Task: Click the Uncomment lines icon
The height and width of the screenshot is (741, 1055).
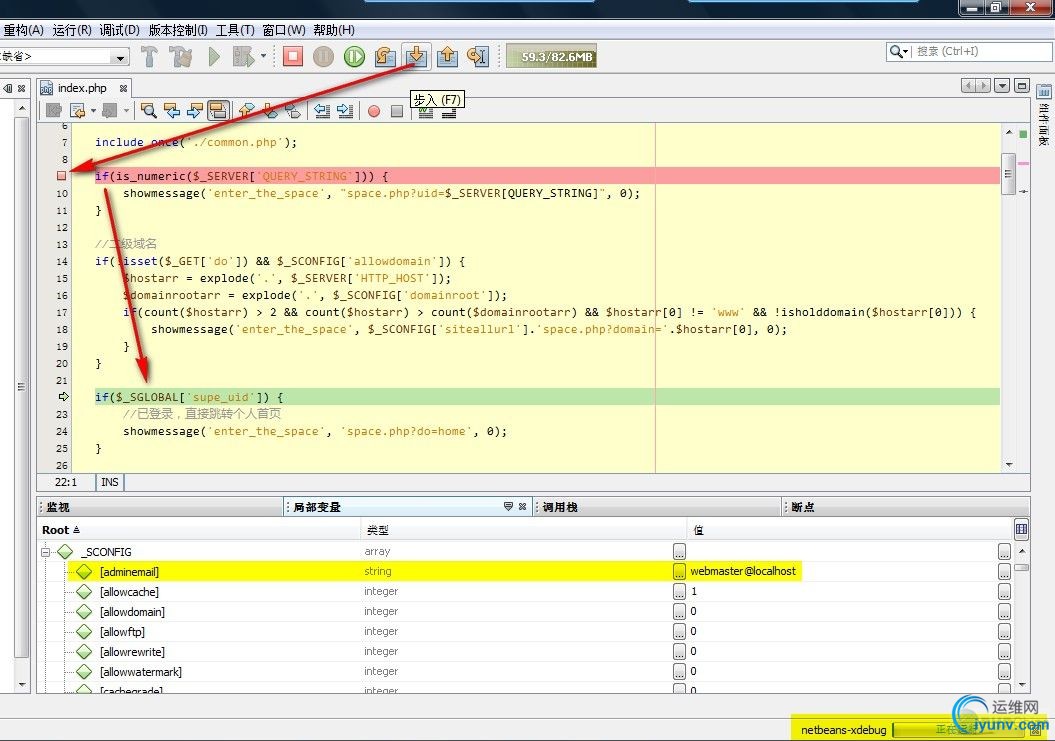Action: 449,112
